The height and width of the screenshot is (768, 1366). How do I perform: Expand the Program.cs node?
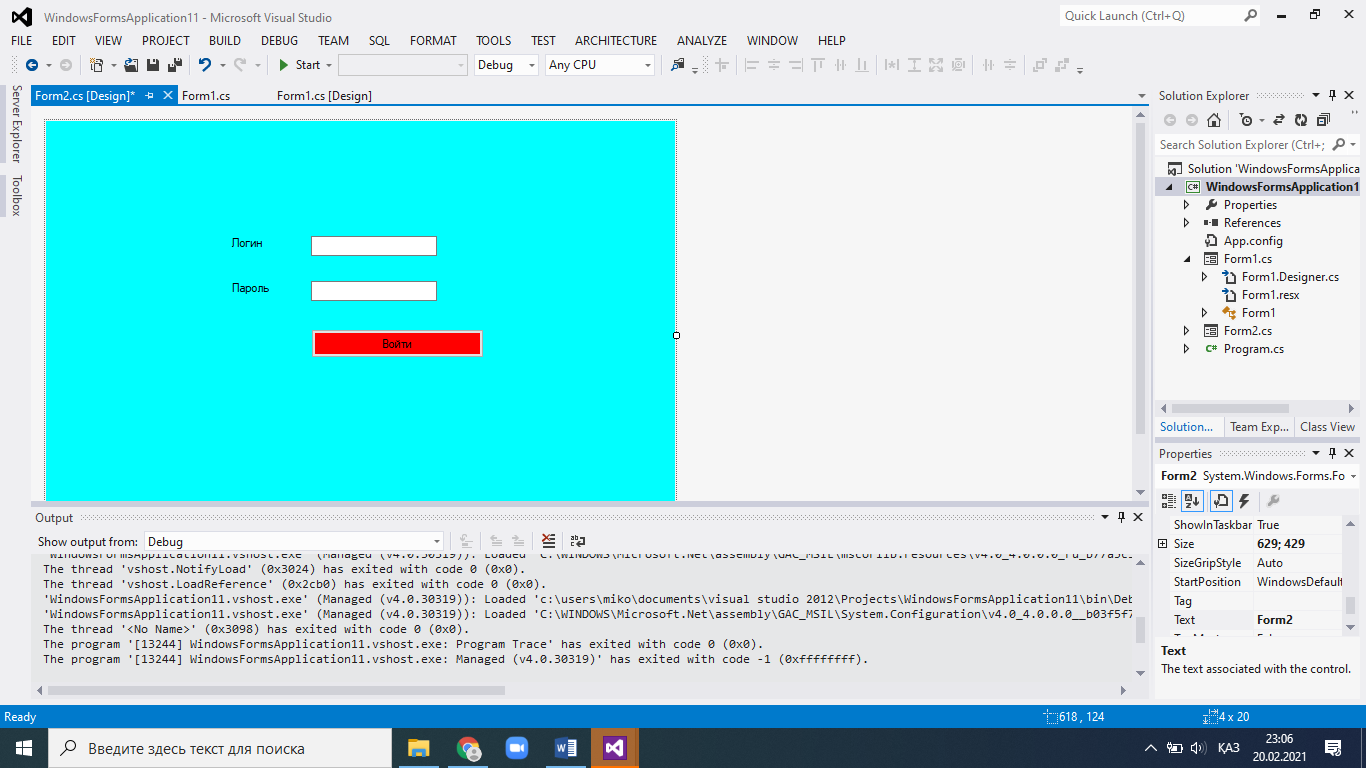1187,349
